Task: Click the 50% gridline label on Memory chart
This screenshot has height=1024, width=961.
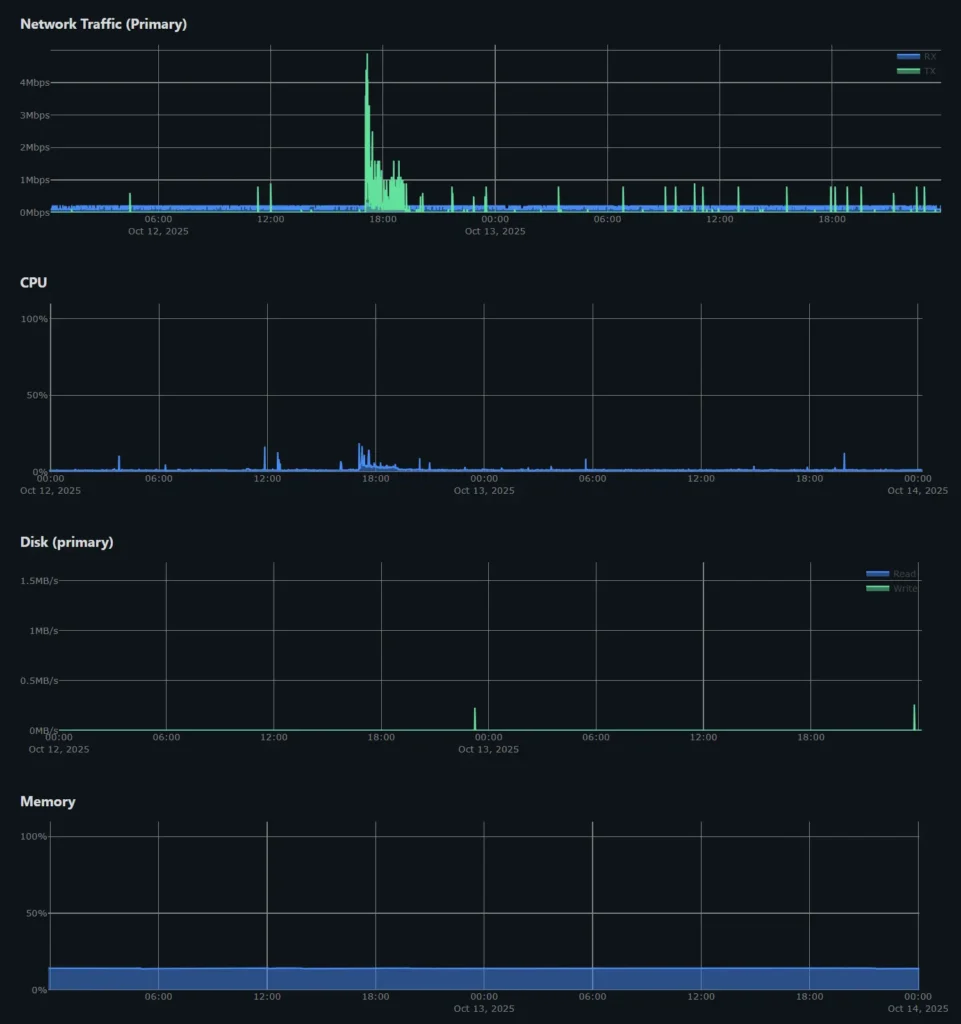Action: point(33,913)
